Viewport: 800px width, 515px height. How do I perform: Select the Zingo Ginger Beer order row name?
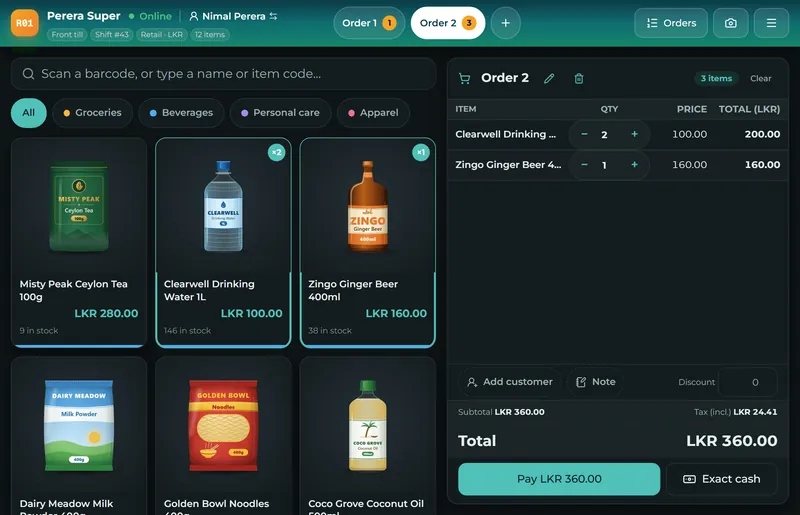pyautogui.click(x=508, y=165)
